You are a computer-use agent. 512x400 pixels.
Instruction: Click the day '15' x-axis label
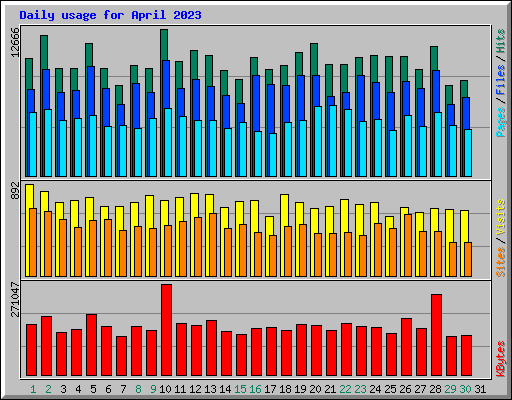click(x=240, y=389)
